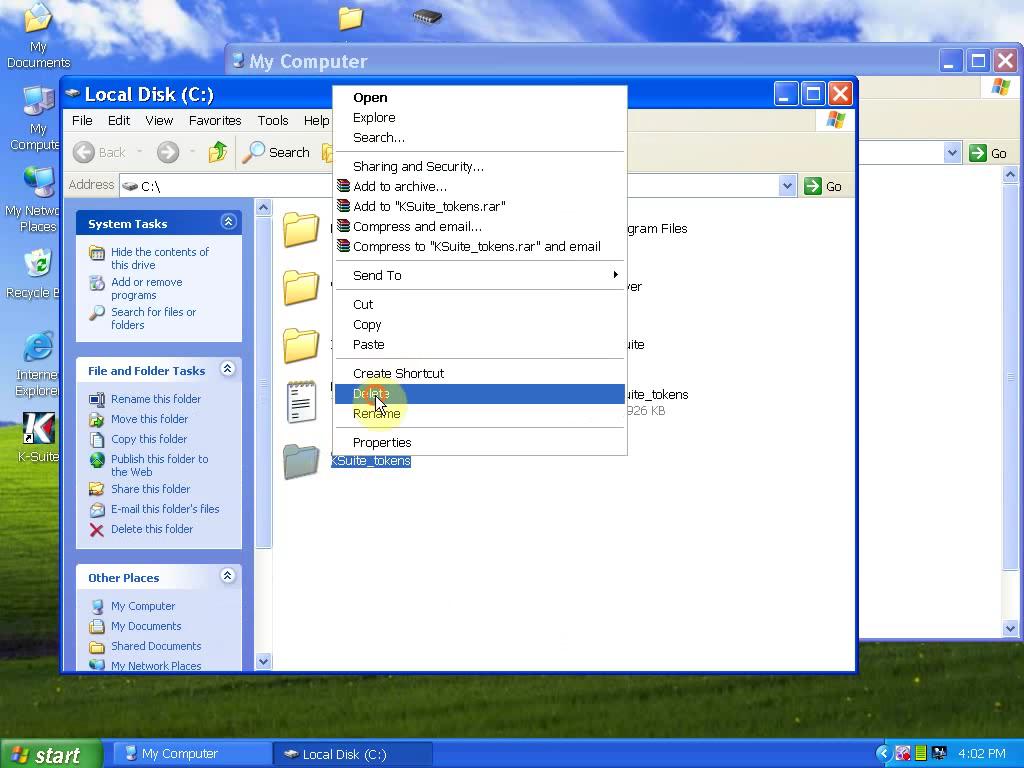The image size is (1024, 768).
Task: Select the text document file icon
Action: (301, 402)
